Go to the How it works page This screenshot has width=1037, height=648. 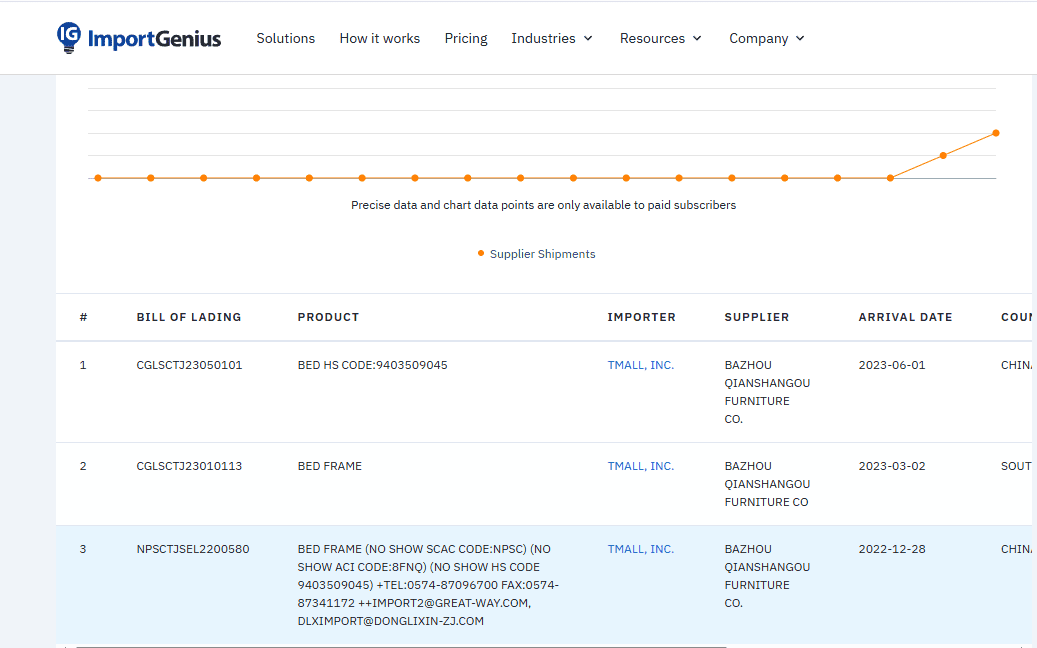(x=379, y=38)
